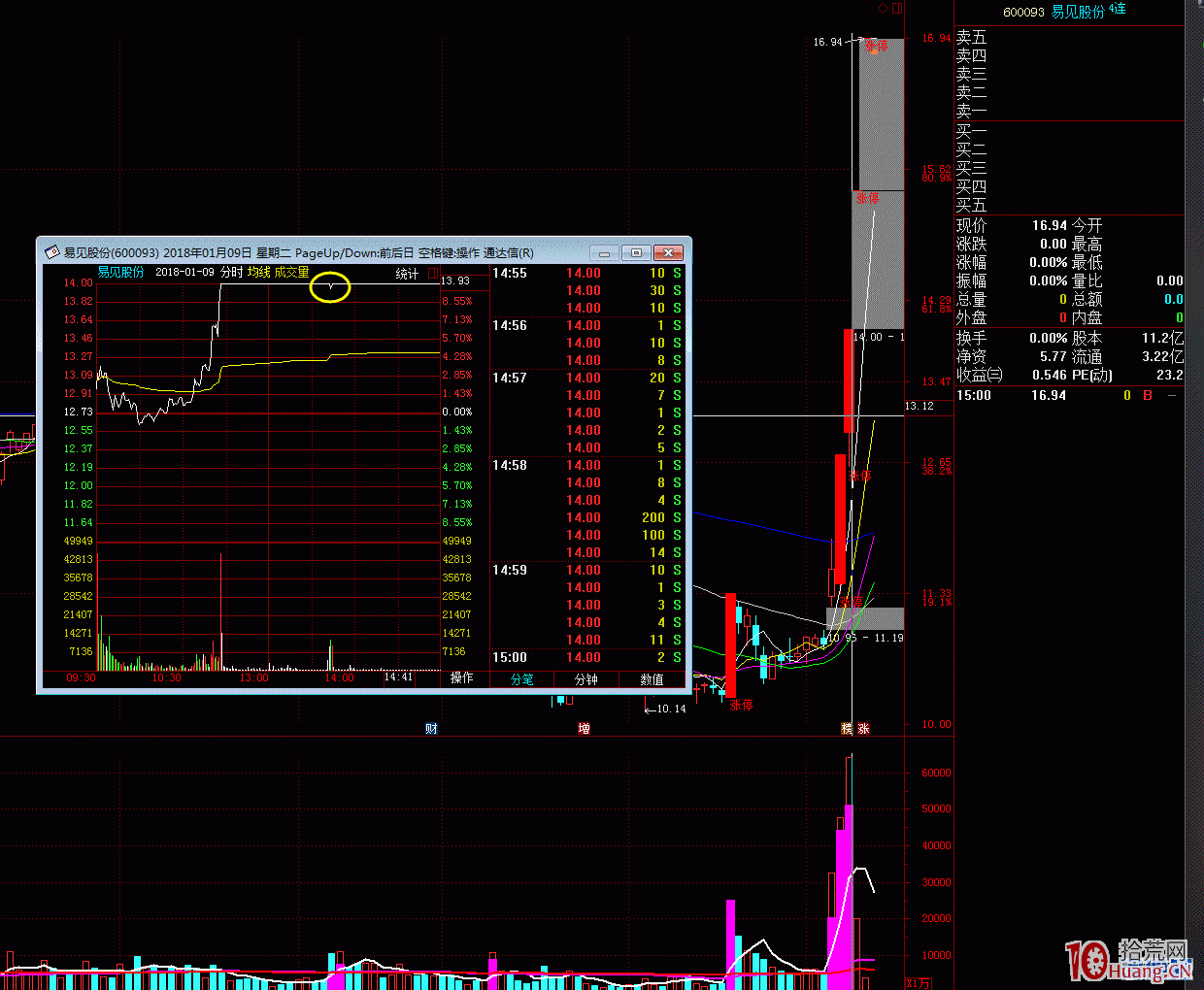Click the red square icon atop the main chart
The image size is (1204, 990).
pos(897,8)
